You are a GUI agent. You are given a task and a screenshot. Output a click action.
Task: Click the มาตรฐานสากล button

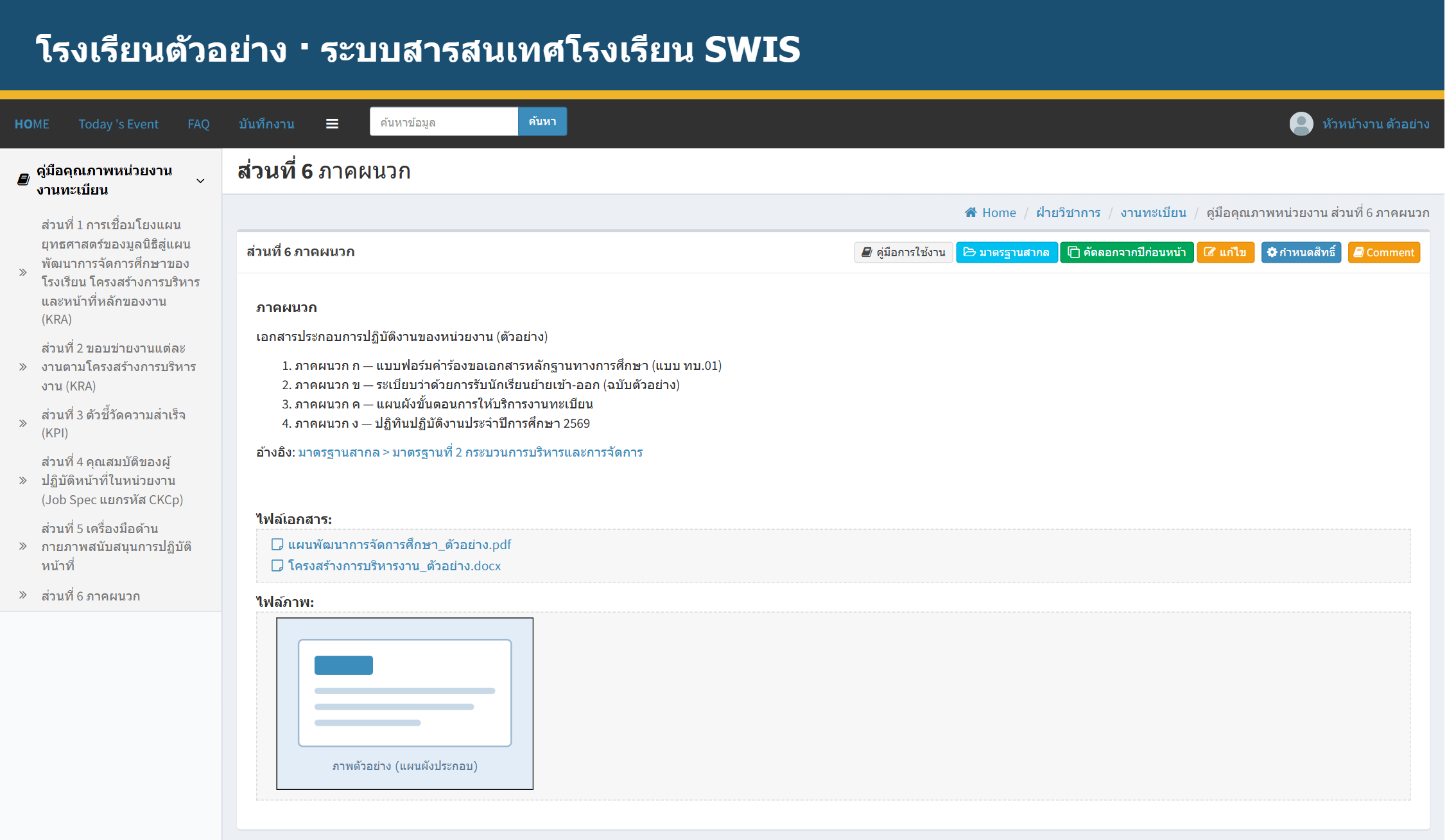click(x=1006, y=252)
